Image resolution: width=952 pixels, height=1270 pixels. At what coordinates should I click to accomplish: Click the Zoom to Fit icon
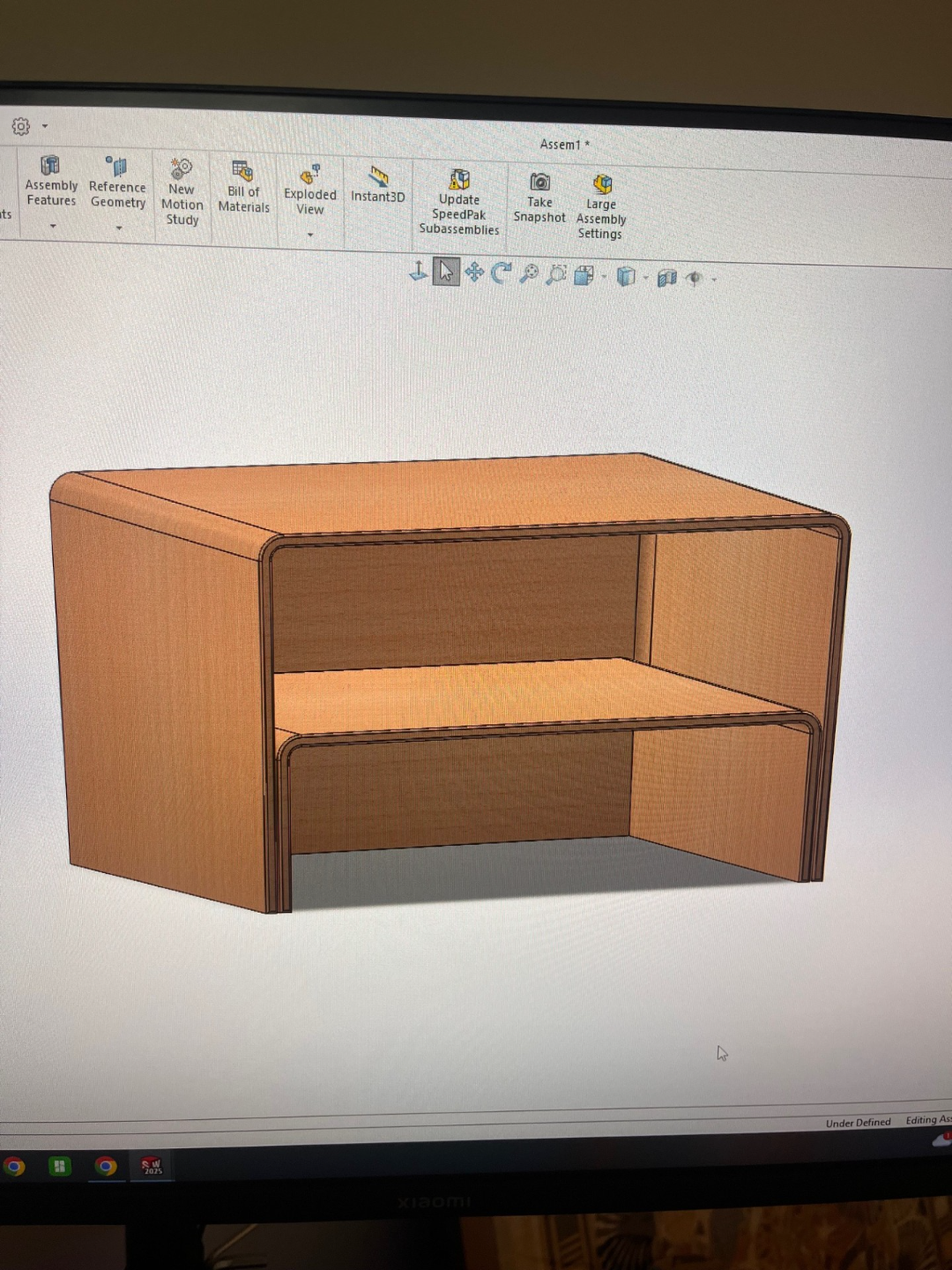tap(529, 274)
